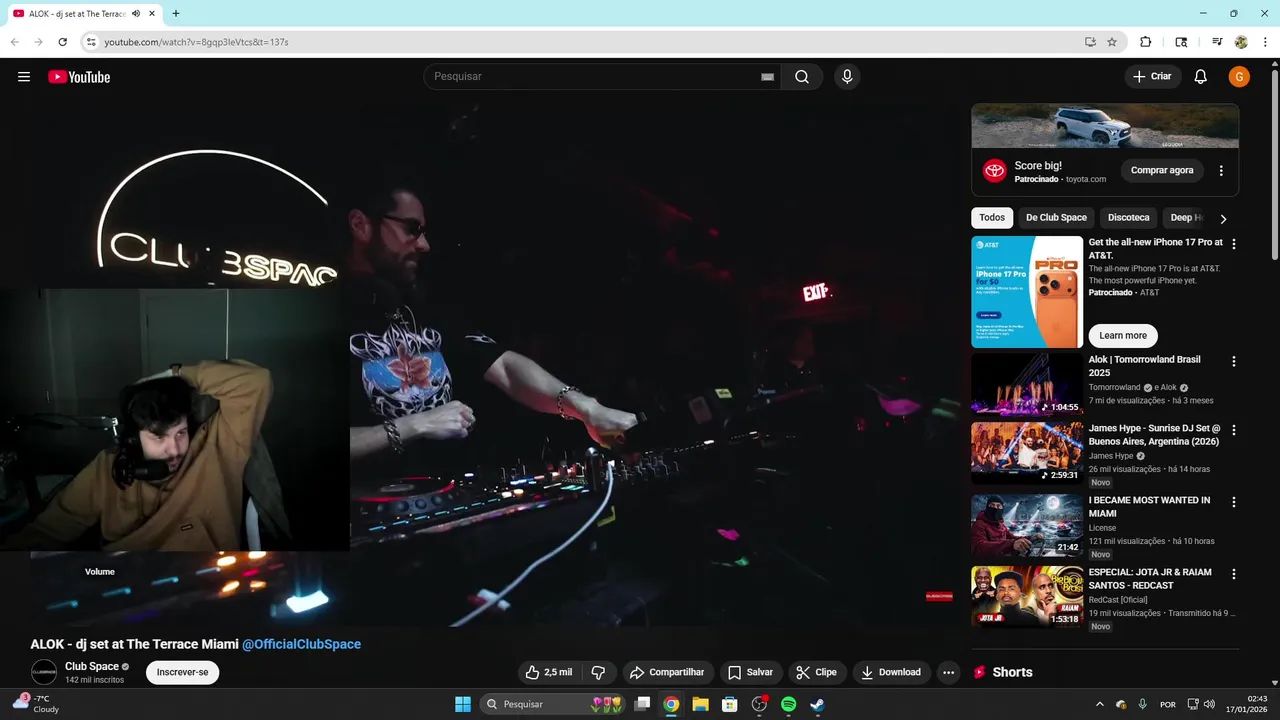Click the Compartilhar share button
Screen dimensions: 1280x720
pos(667,672)
